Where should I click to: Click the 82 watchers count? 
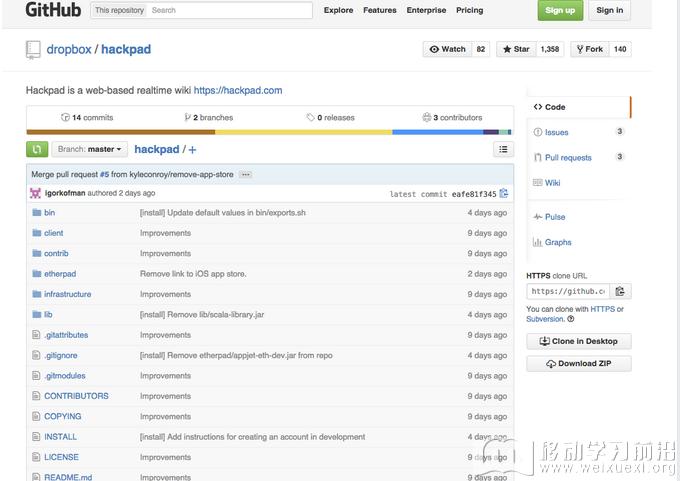pyautogui.click(x=481, y=49)
